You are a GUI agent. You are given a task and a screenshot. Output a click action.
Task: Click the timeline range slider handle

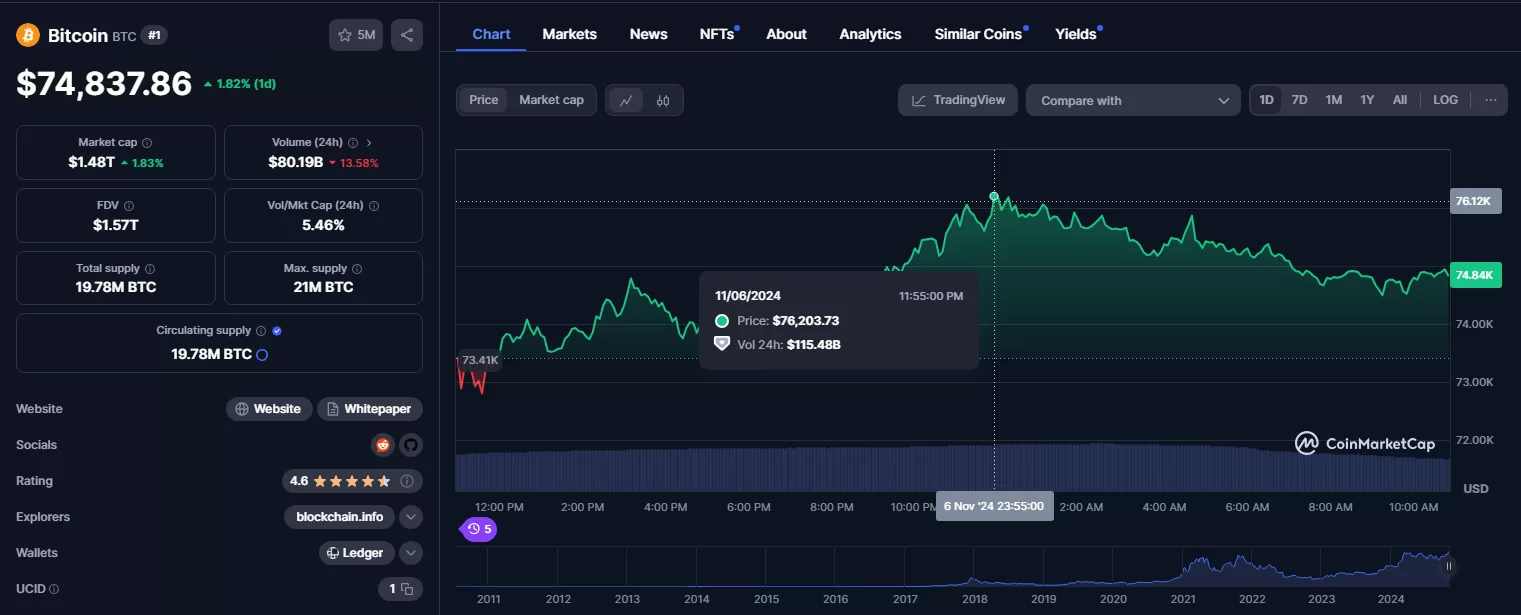coord(1448,566)
